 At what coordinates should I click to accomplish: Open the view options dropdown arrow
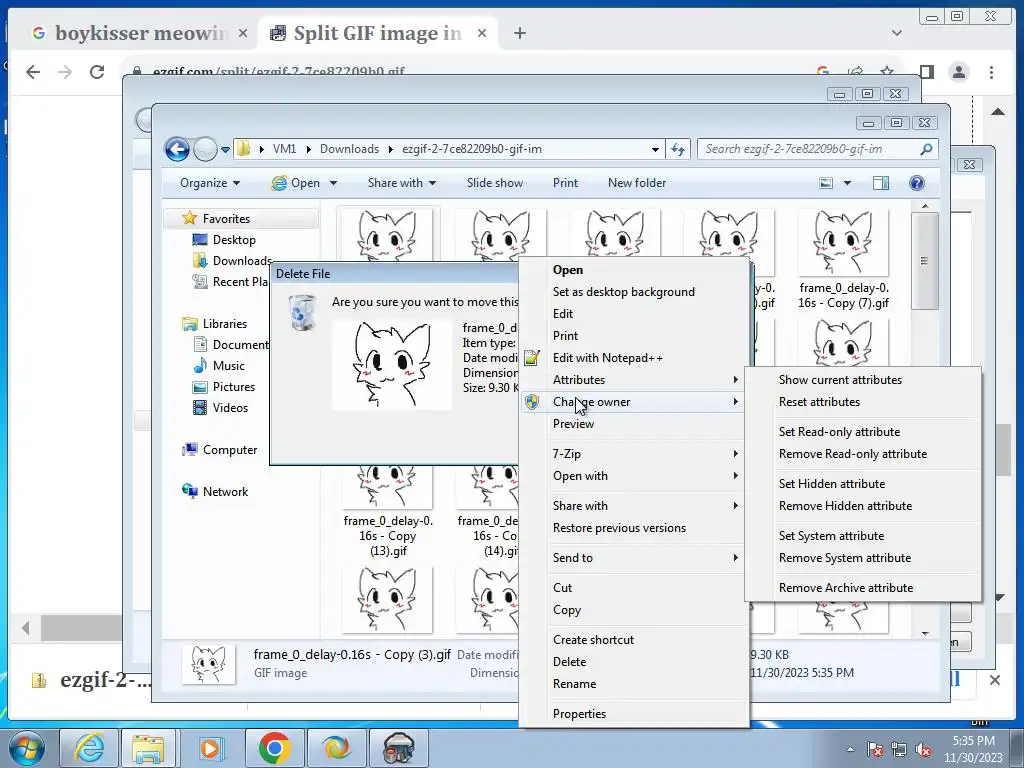[847, 183]
